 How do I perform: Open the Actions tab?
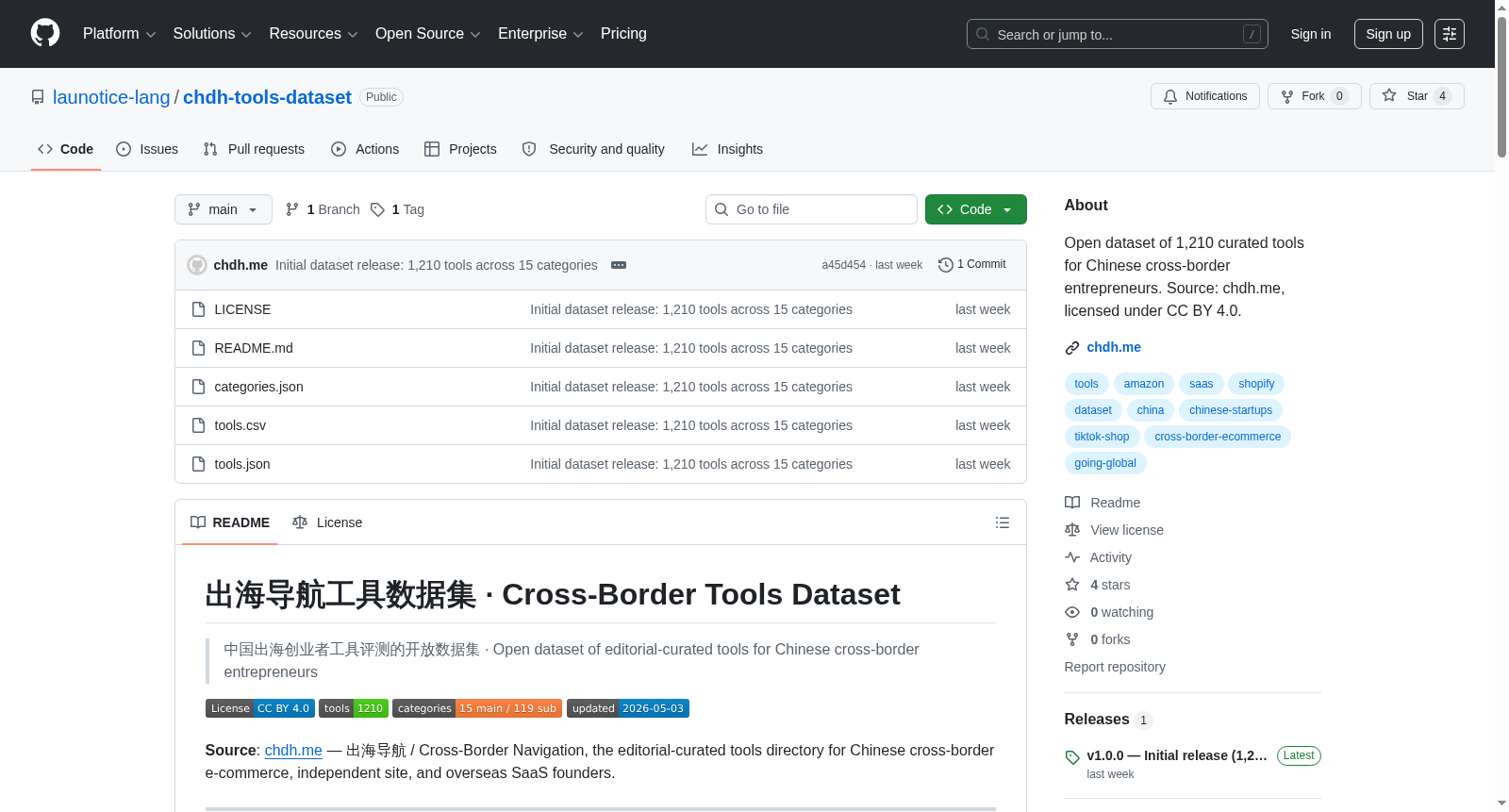click(365, 149)
